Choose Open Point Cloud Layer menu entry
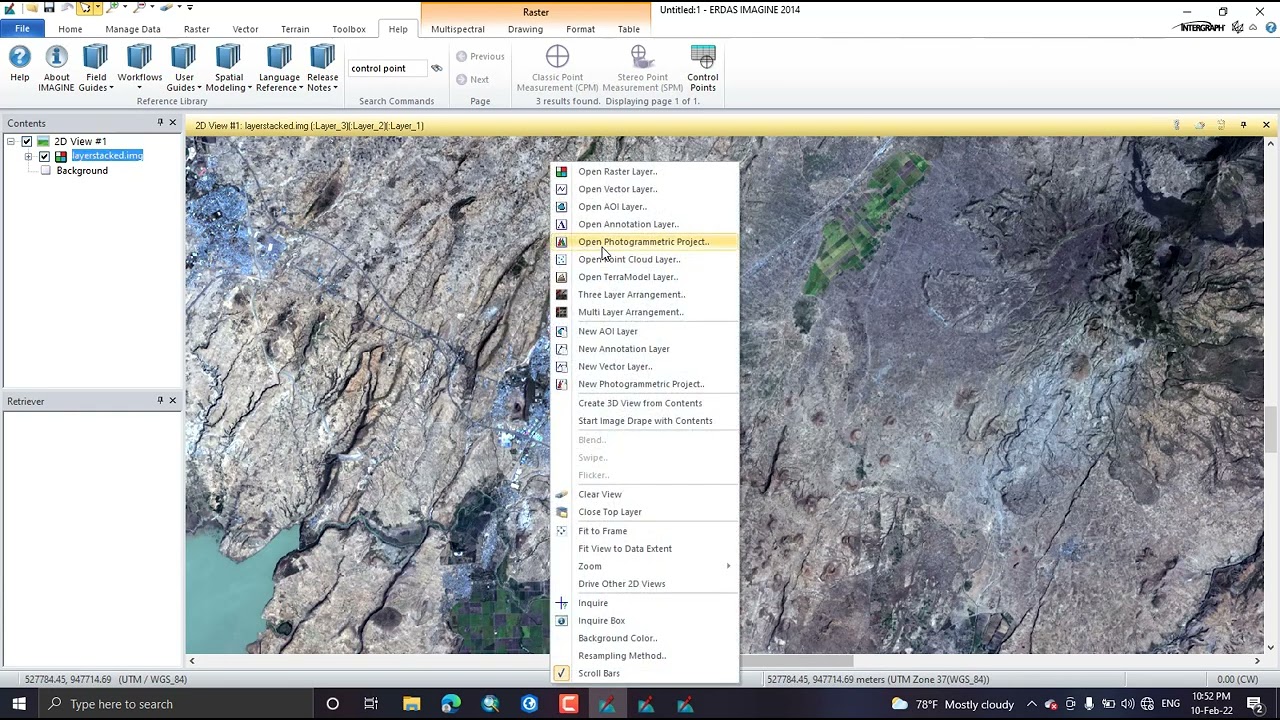 645,260
